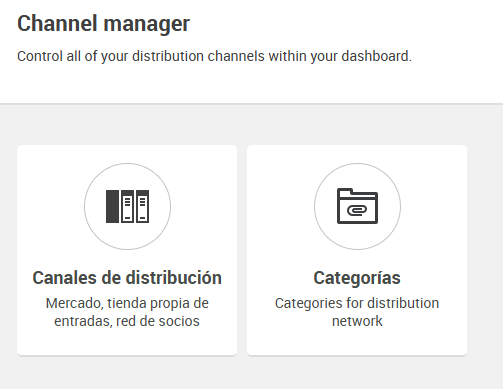This screenshot has width=503, height=389.
Task: Click the circular outline around the Categorías folder
Action: point(357,206)
